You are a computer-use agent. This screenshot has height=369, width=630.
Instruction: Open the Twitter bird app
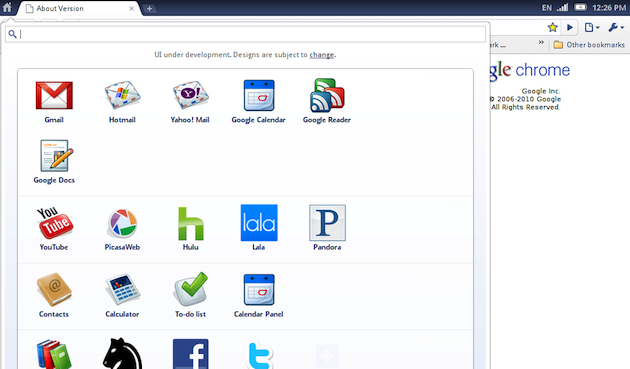pyautogui.click(x=259, y=355)
